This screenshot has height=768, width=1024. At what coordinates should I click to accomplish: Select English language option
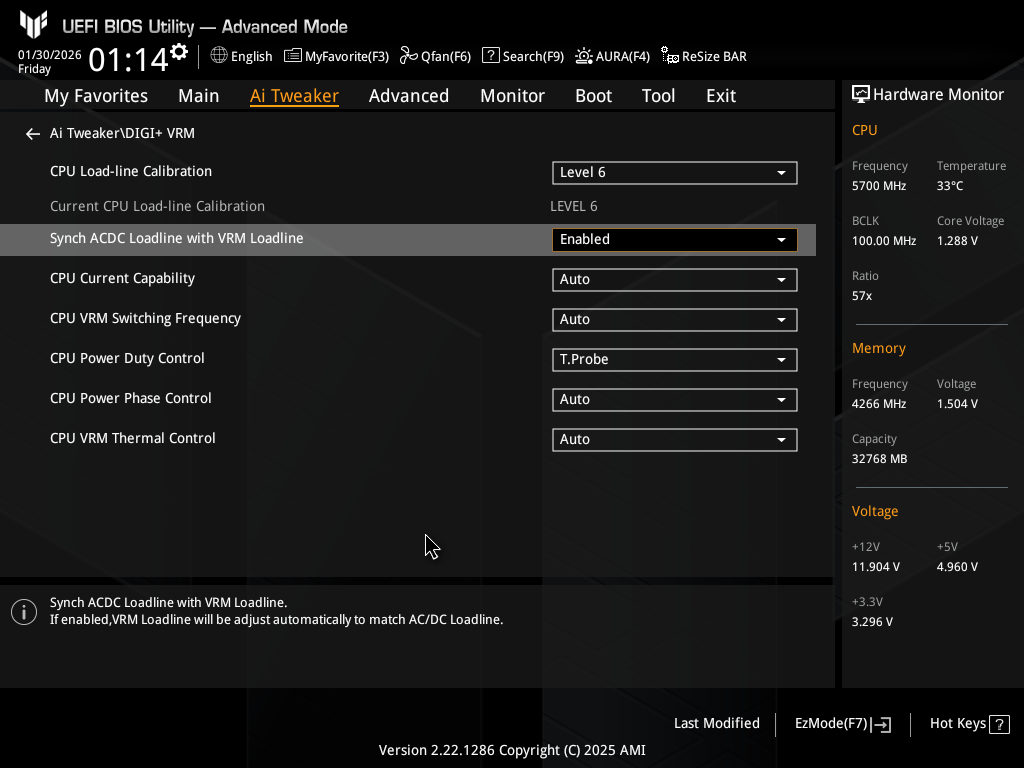click(x=251, y=57)
